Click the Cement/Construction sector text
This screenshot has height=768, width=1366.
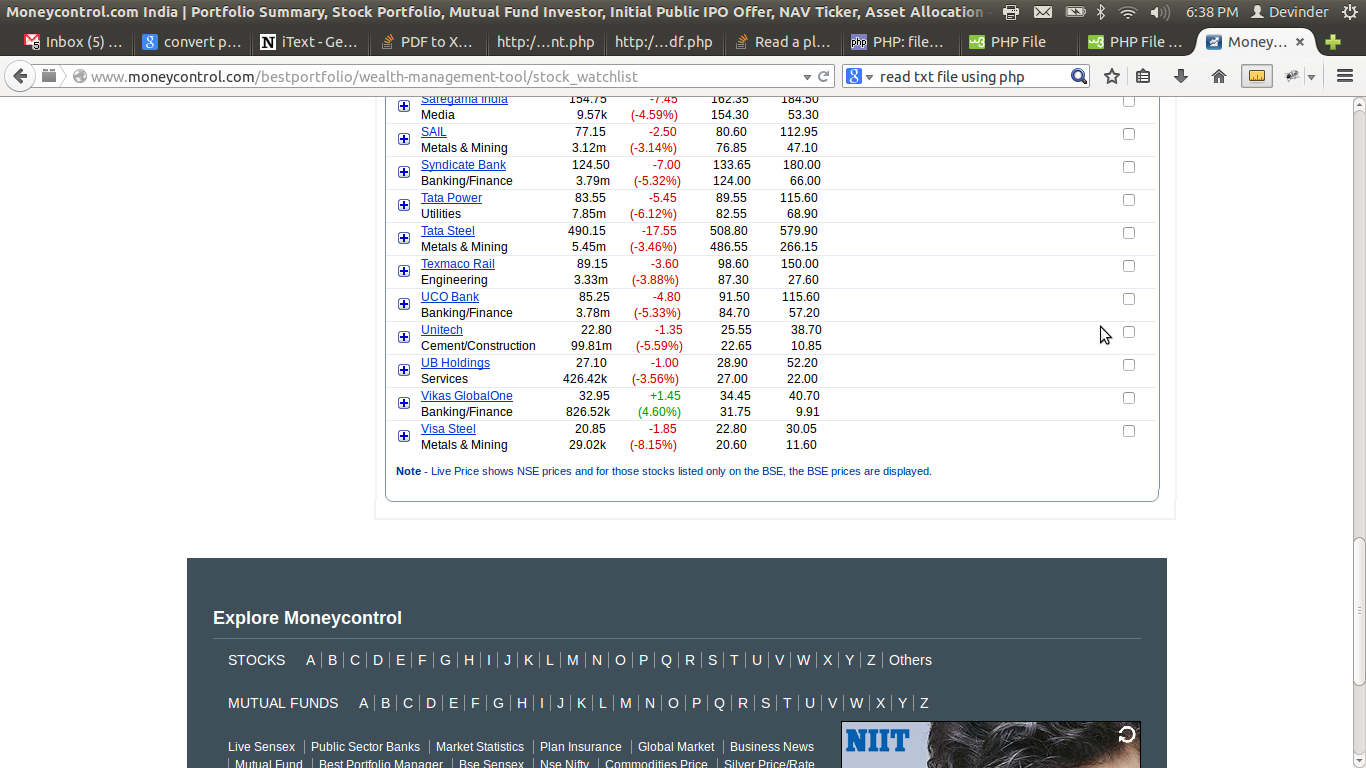coord(478,346)
